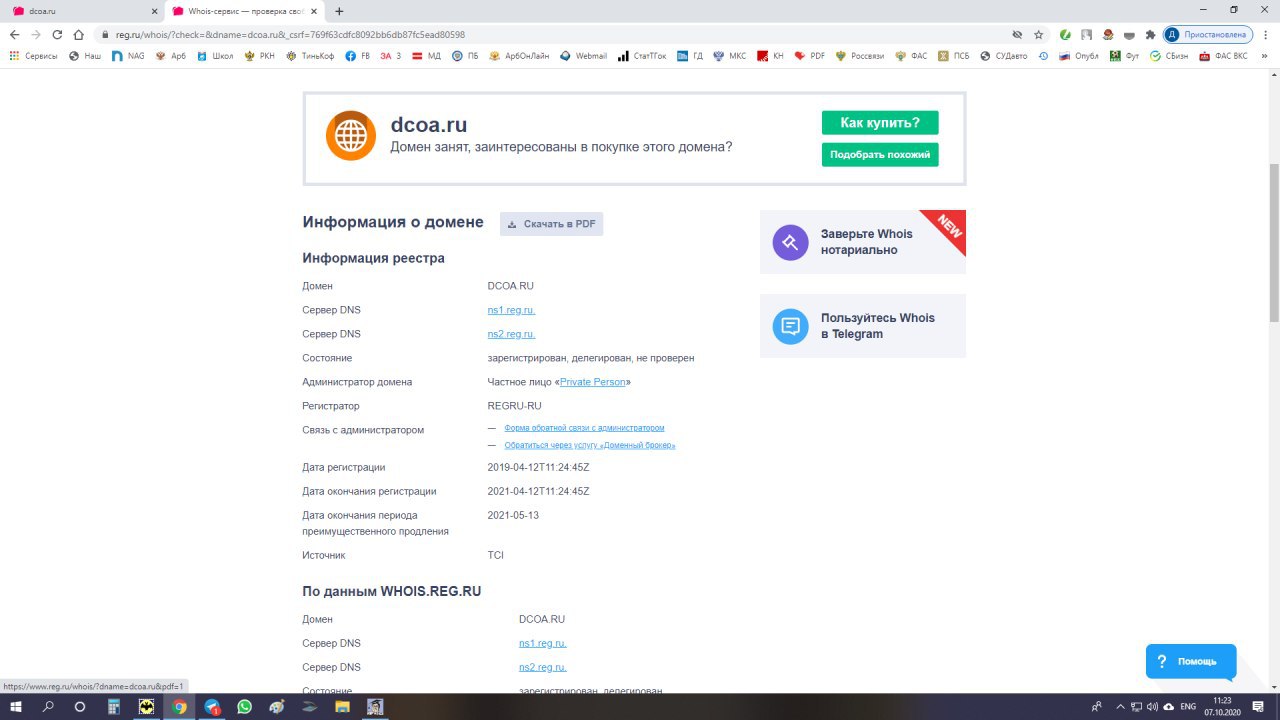Open the Webmail bookmark
This screenshot has width=1280, height=720.
tap(583, 56)
